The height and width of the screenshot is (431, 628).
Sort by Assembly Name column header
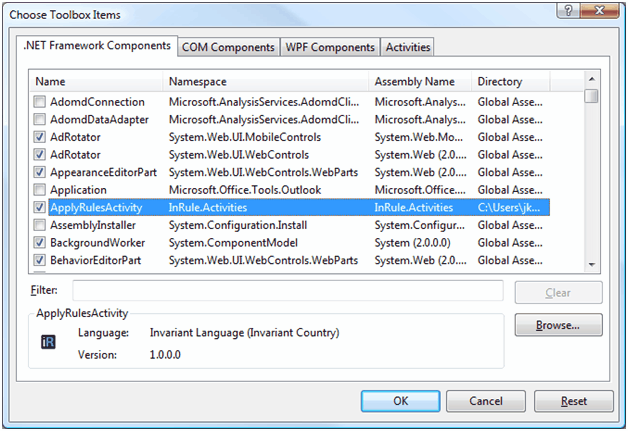click(x=420, y=81)
